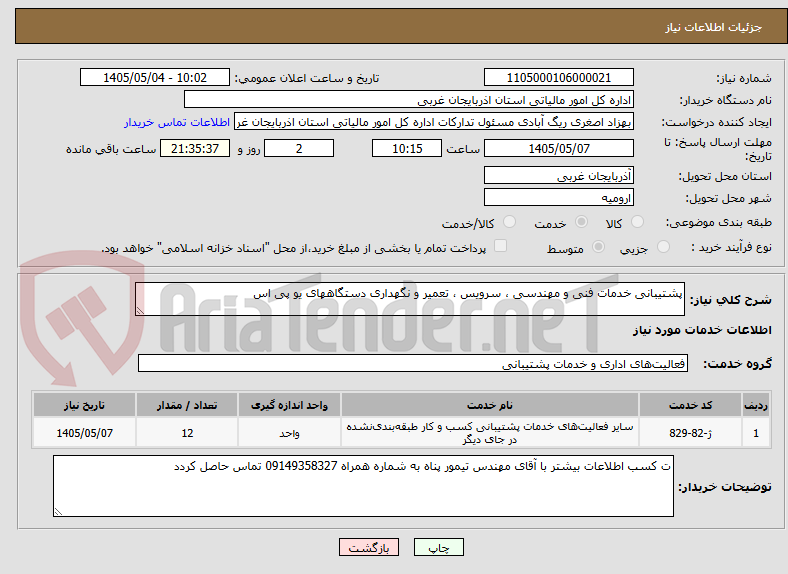Select the جزیی purchase type radio

coord(663,247)
